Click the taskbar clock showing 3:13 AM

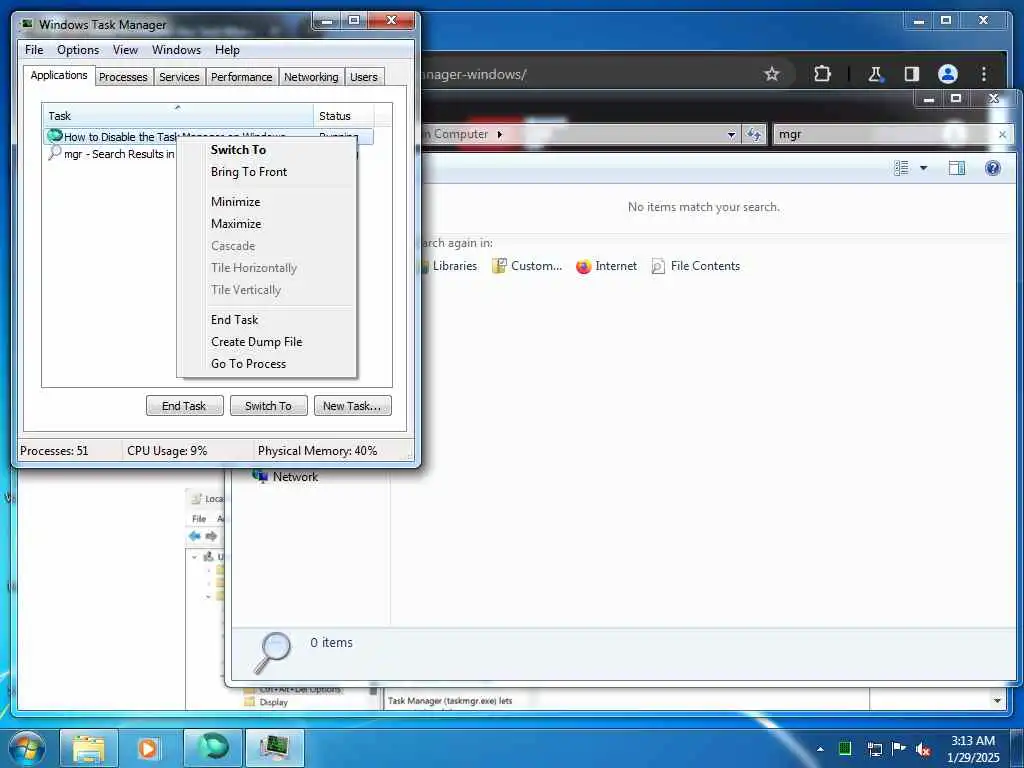973,749
